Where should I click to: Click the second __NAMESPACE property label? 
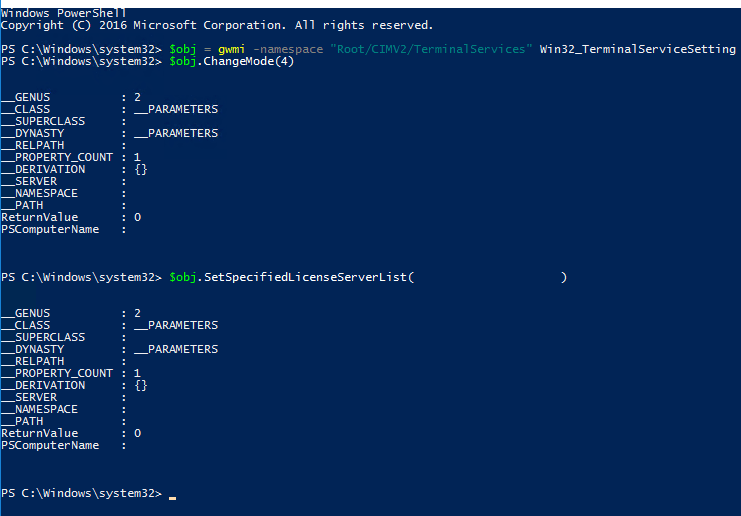[40, 409]
